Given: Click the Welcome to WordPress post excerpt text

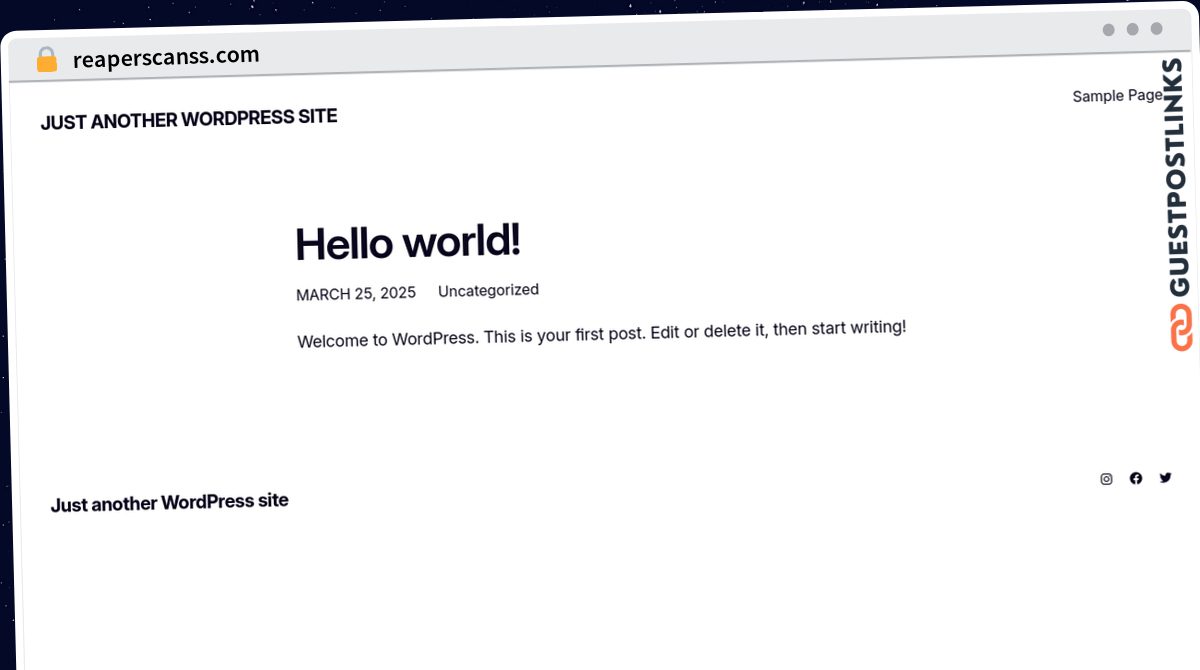Looking at the screenshot, I should (602, 334).
